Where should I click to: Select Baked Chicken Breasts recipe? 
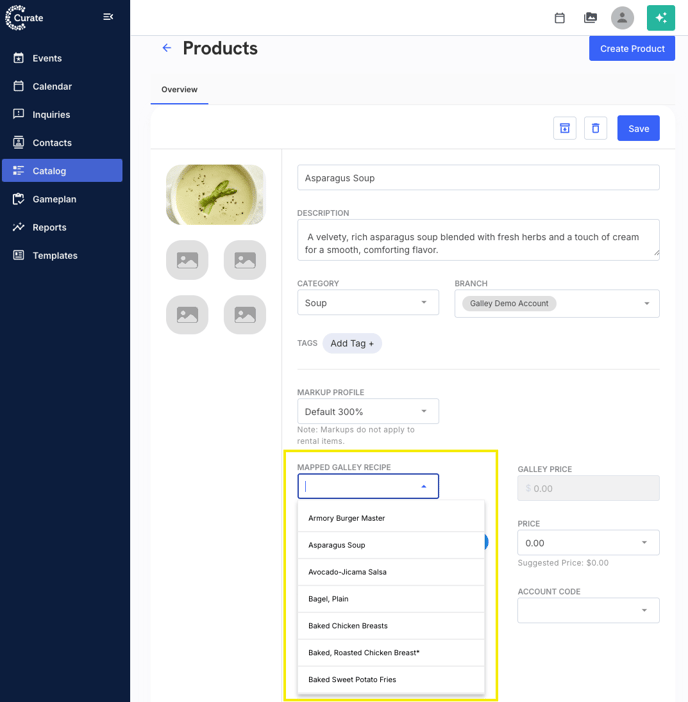[391, 625]
